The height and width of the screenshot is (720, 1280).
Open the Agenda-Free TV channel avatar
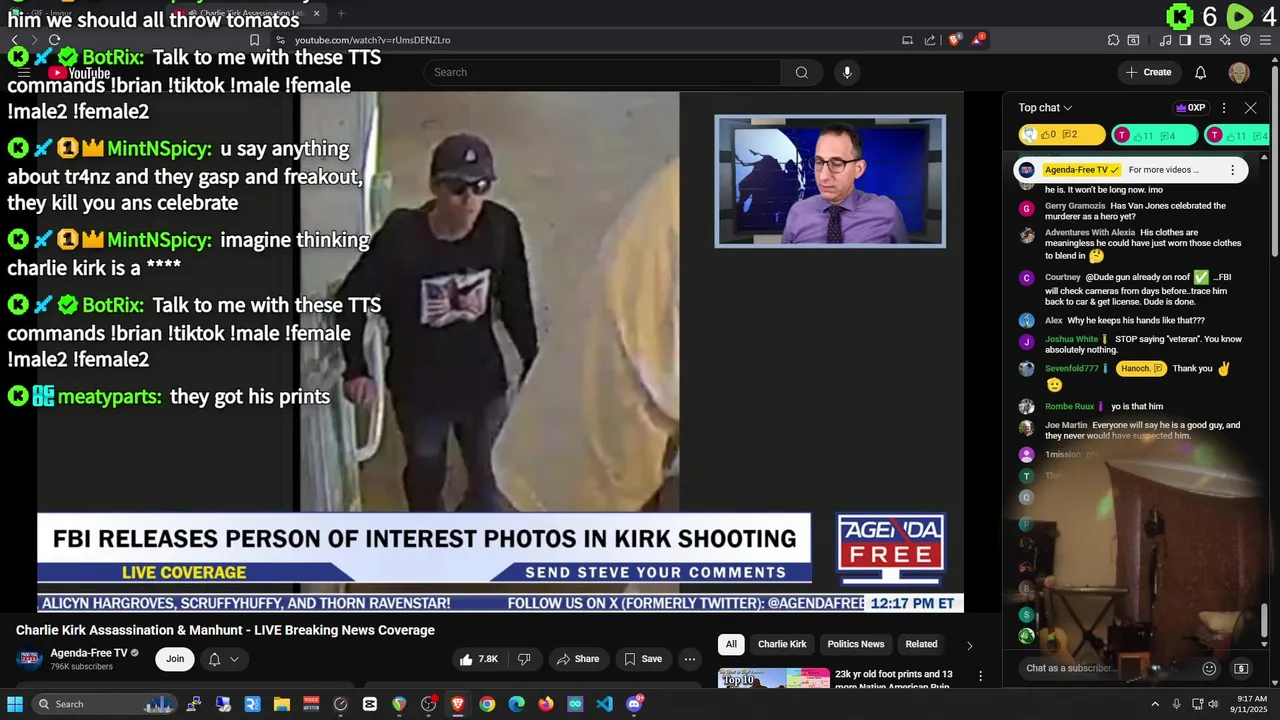pos(30,658)
